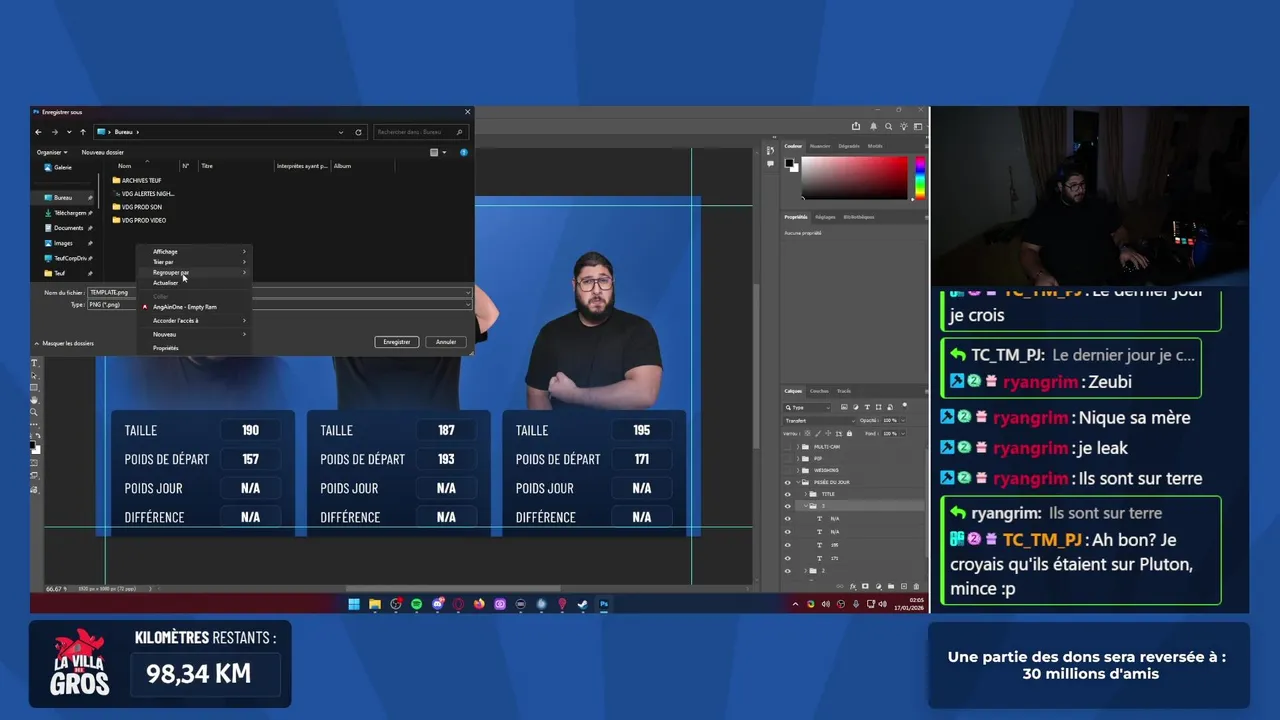1280x720 pixels.
Task: Collapse the PESÉE DU JOUR layer group
Action: [798, 482]
